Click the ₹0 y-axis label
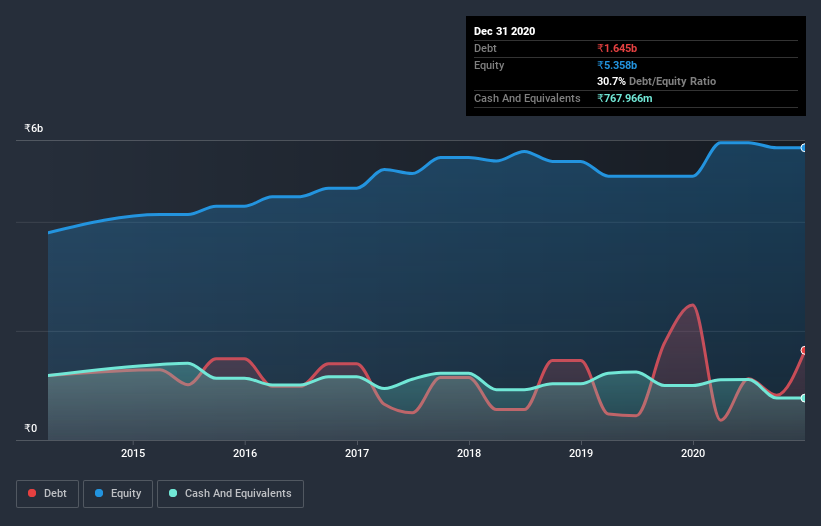Image resolution: width=821 pixels, height=526 pixels. (x=31, y=428)
